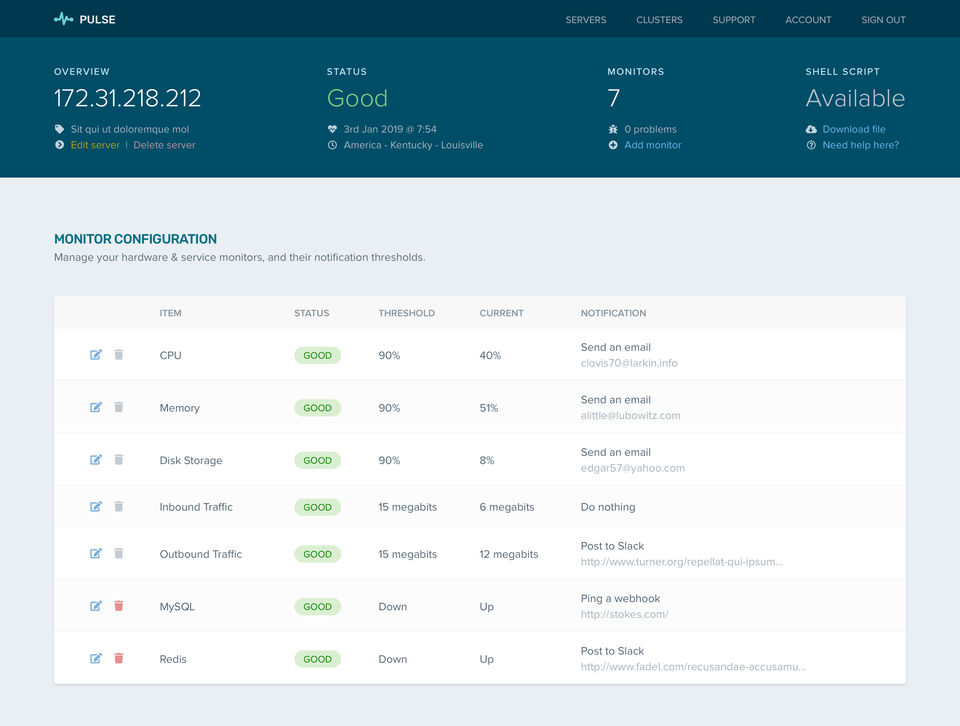Click the Ping a webhook text
The width and height of the screenshot is (960, 726).
620,599
